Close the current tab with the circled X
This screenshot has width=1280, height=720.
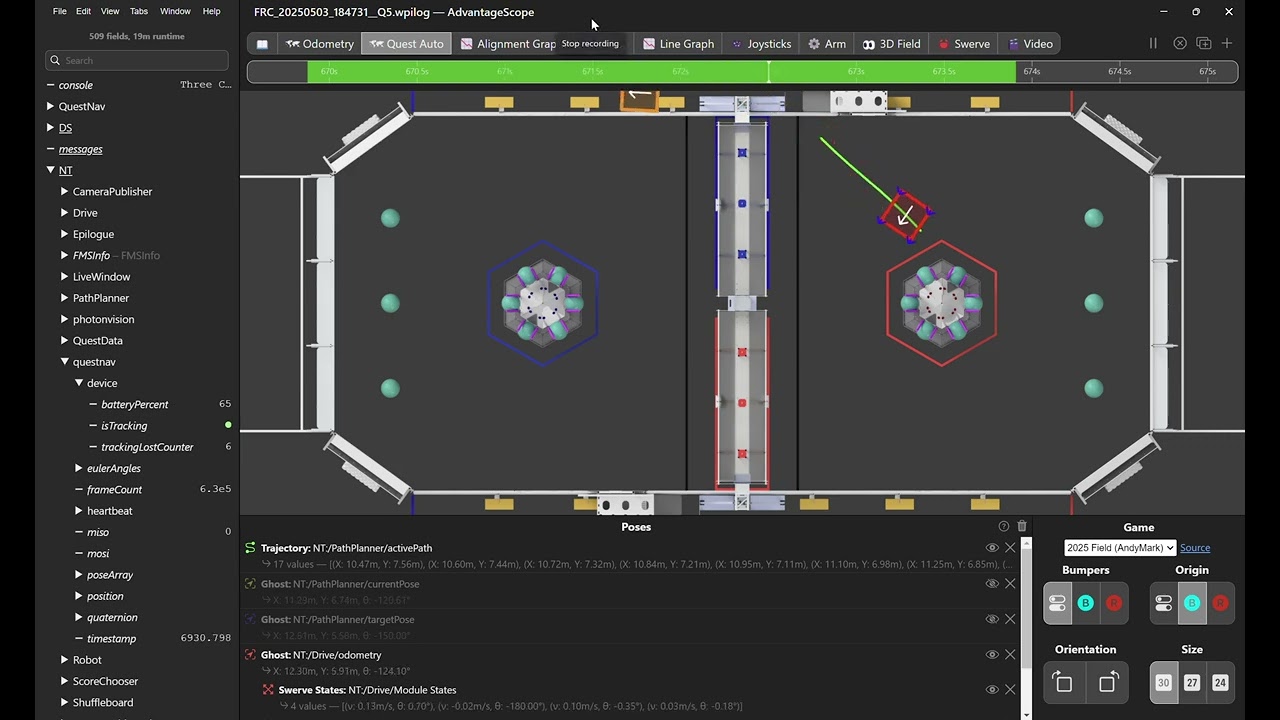[x=1180, y=43]
